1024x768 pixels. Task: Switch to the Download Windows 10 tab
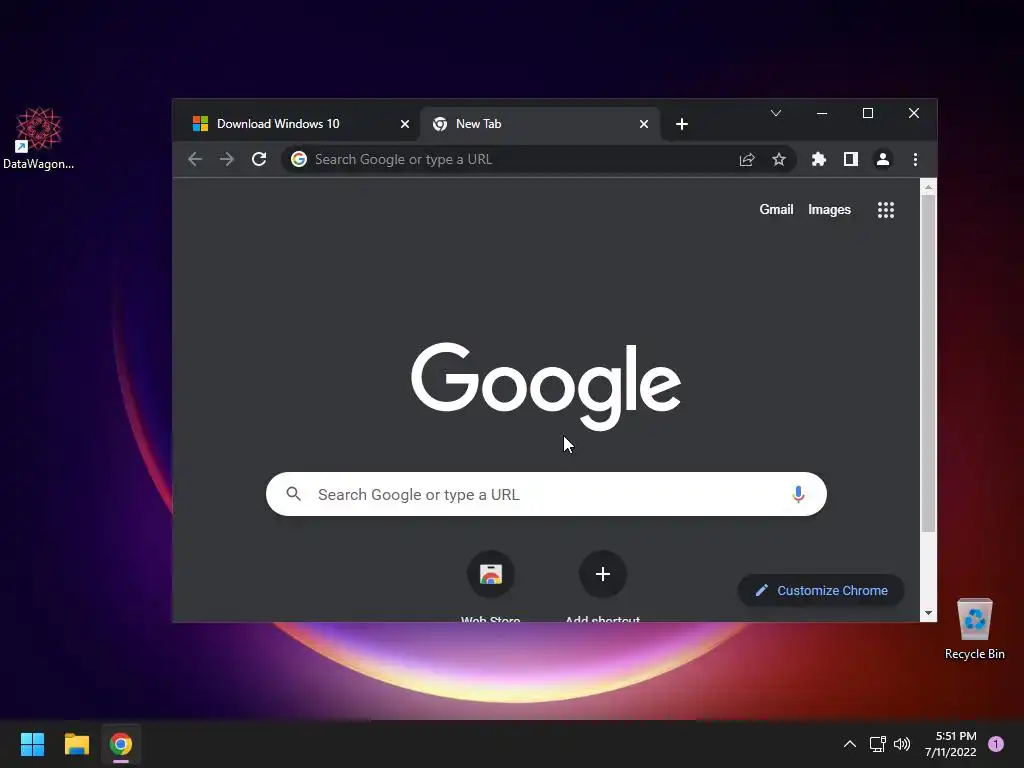pyautogui.click(x=298, y=124)
